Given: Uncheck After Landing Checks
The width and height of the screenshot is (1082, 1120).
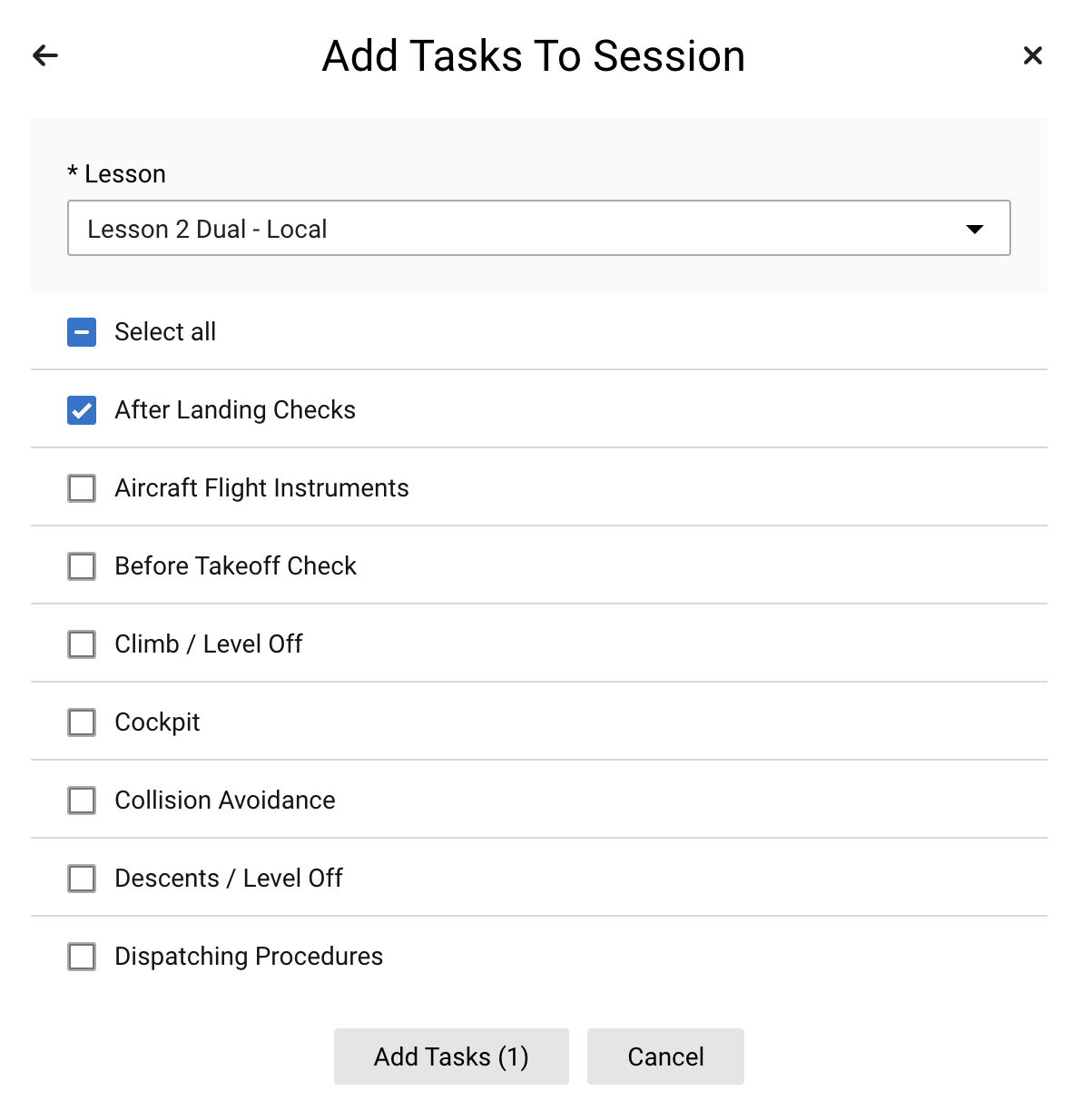Looking at the screenshot, I should click(82, 410).
